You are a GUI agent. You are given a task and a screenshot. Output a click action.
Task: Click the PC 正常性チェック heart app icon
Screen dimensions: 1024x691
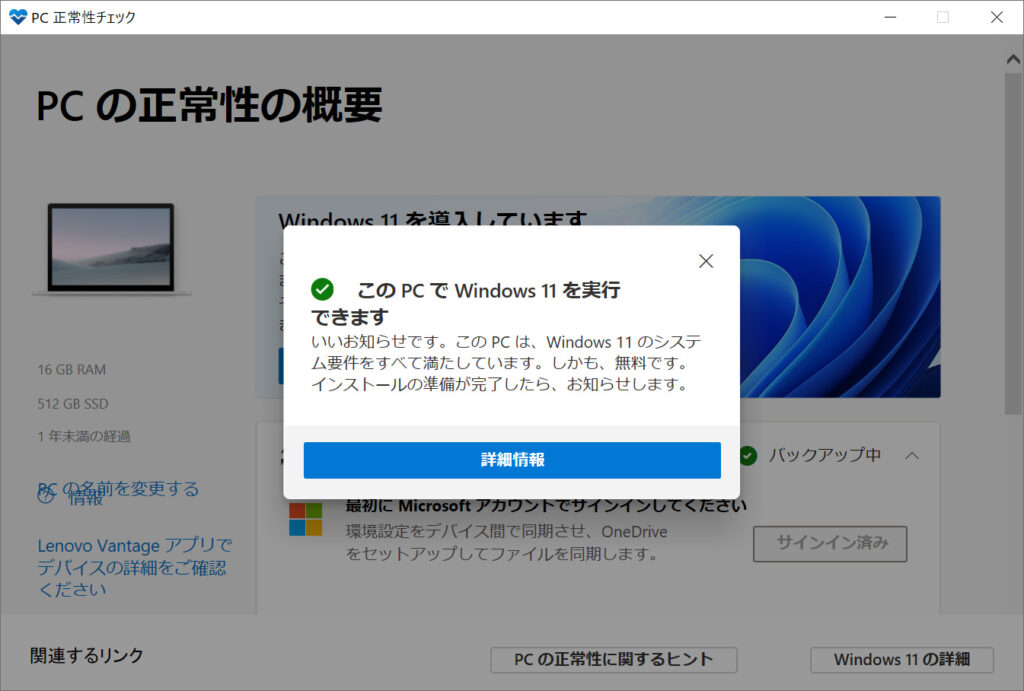[18, 17]
